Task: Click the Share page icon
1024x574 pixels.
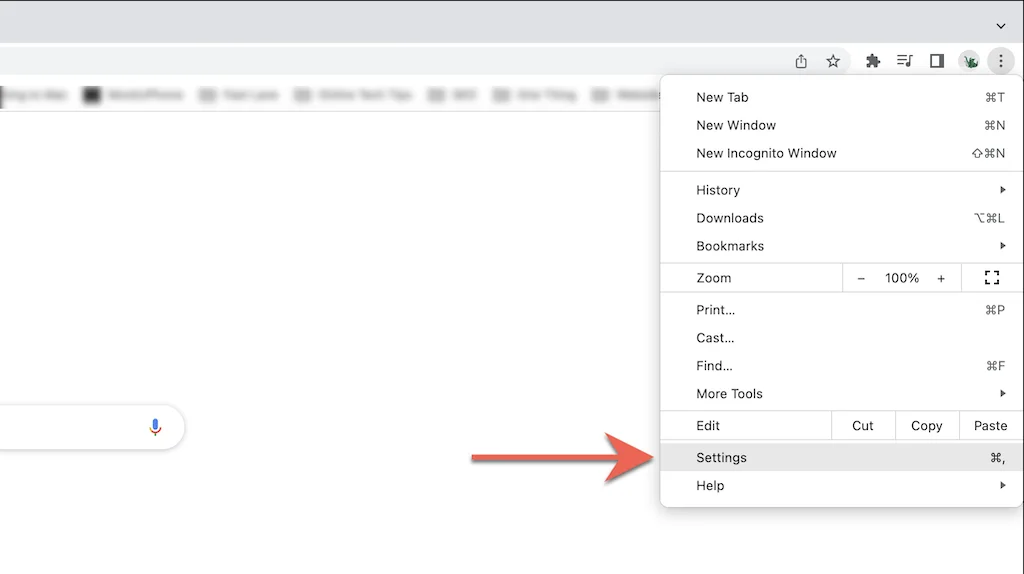Action: click(x=801, y=61)
